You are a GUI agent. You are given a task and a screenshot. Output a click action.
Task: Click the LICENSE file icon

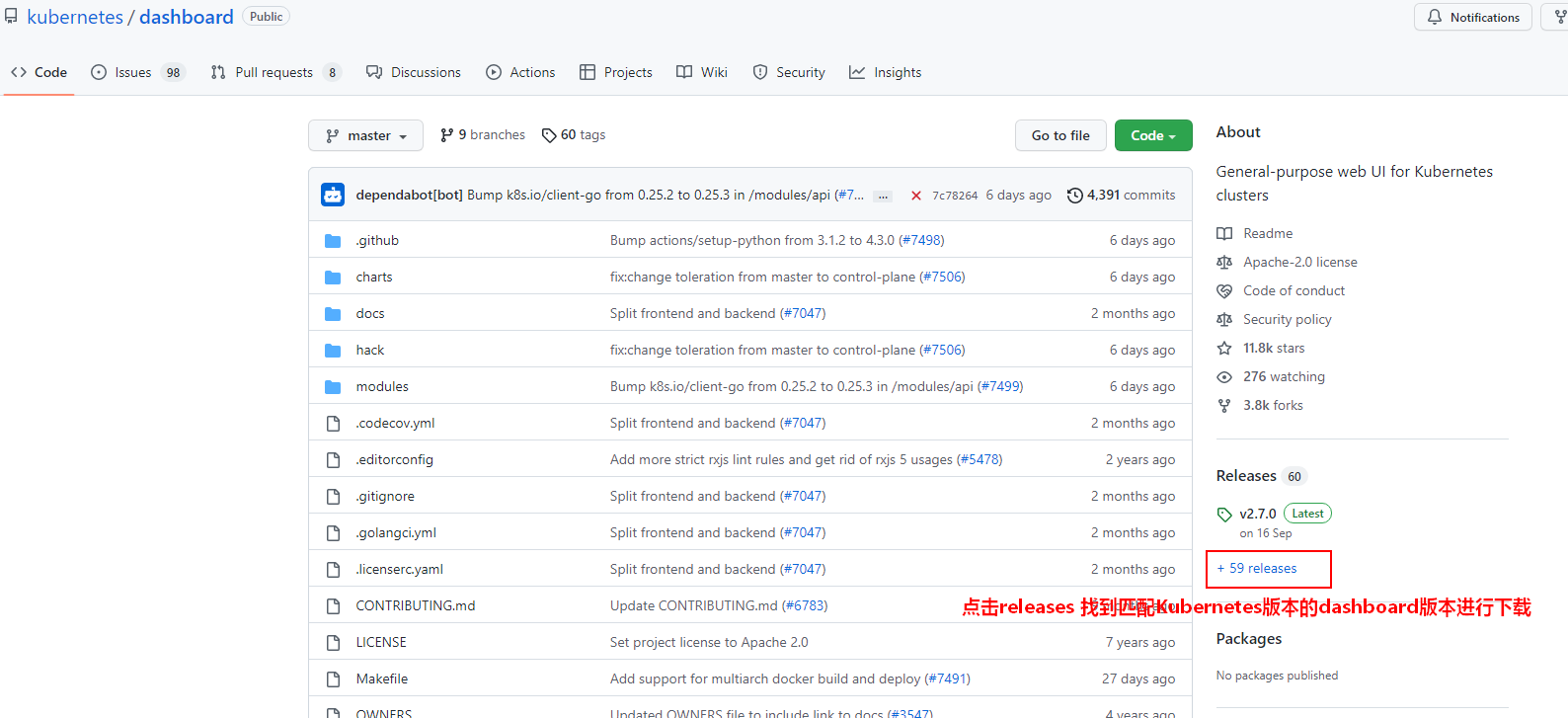pos(333,643)
